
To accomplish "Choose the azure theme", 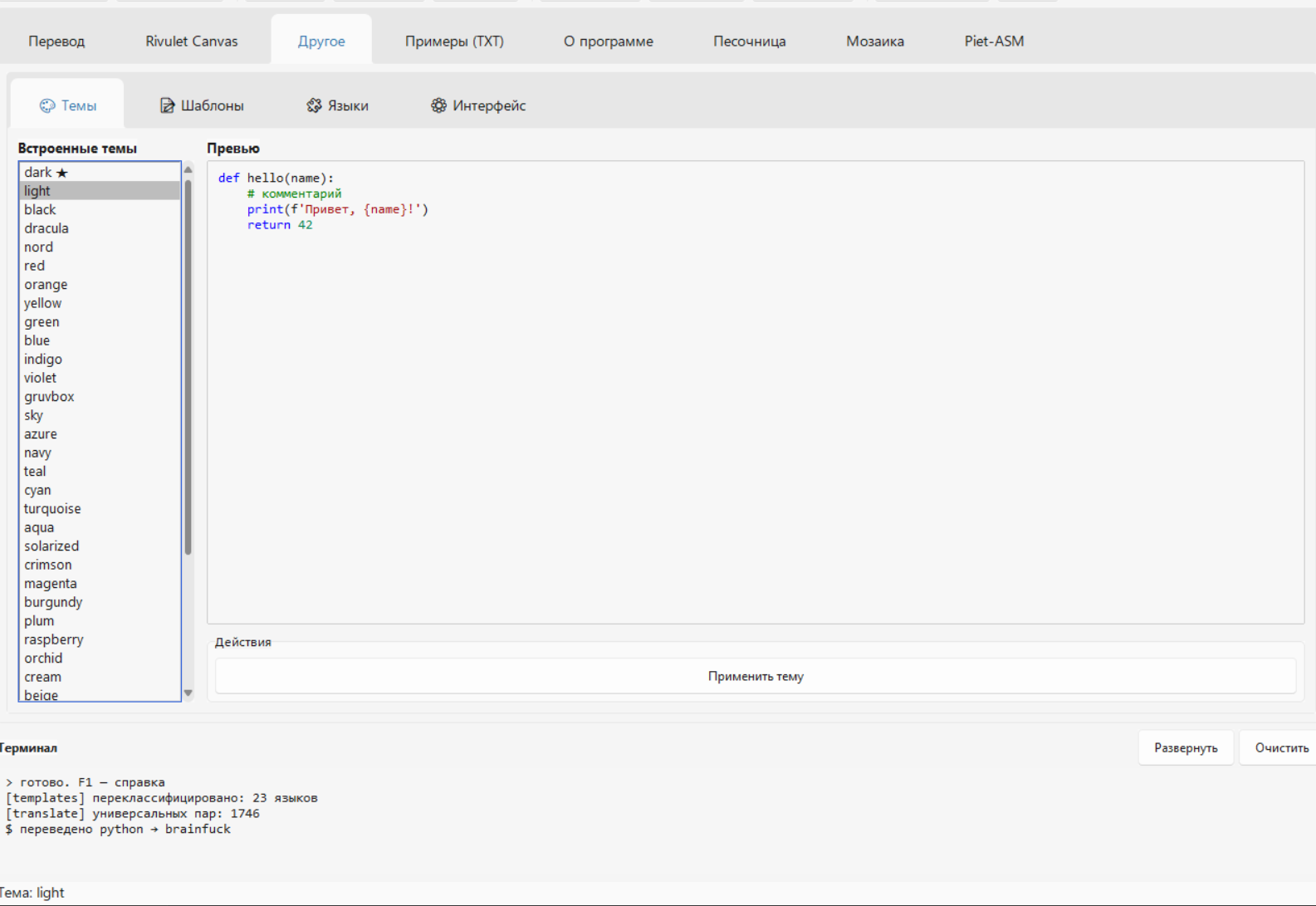I will [x=100, y=433].
